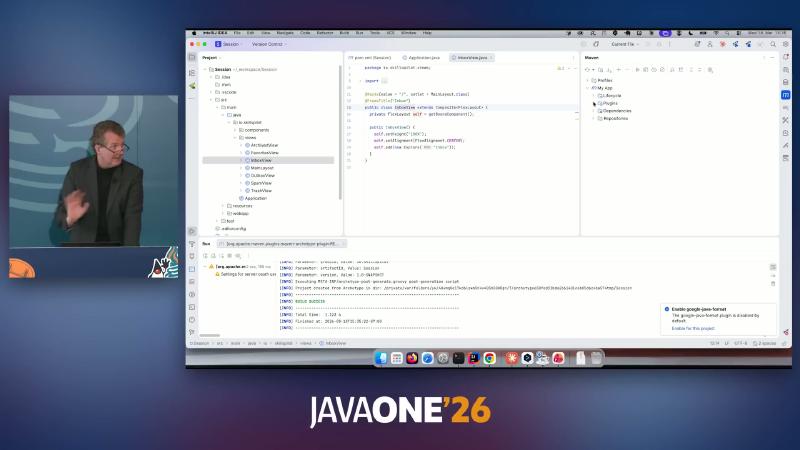This screenshot has height=450, width=800.
Task: Run the Maven build play icon
Action: coord(637,70)
